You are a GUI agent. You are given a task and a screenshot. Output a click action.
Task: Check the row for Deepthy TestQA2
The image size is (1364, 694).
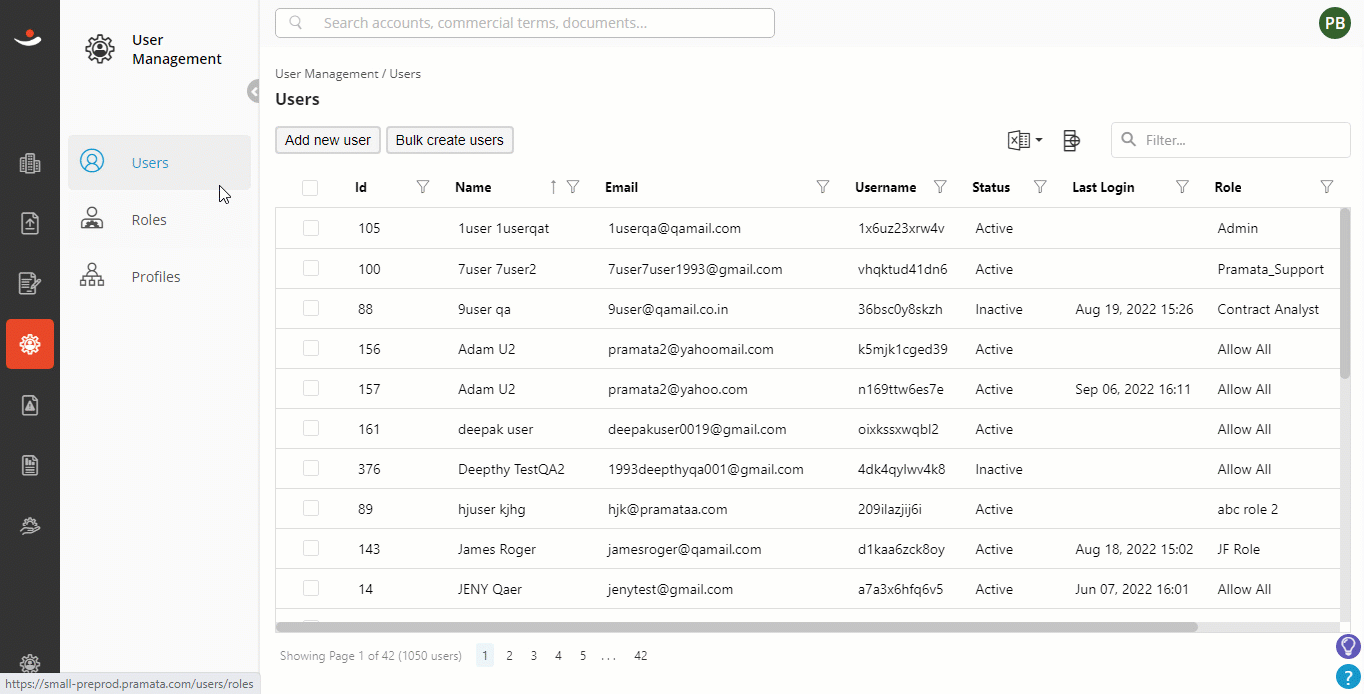coord(311,468)
